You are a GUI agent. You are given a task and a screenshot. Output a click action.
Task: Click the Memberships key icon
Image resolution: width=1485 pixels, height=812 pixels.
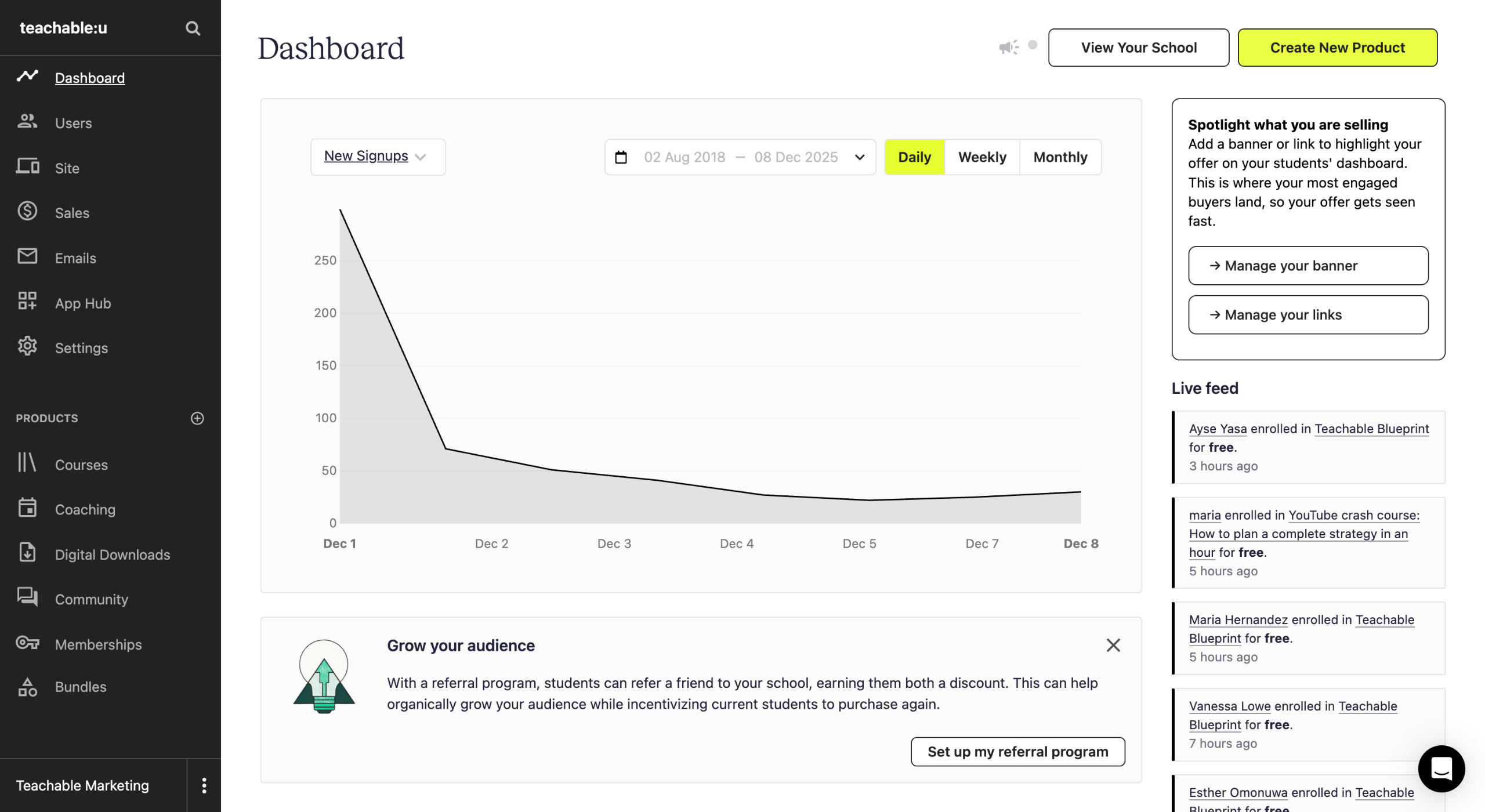(27, 643)
